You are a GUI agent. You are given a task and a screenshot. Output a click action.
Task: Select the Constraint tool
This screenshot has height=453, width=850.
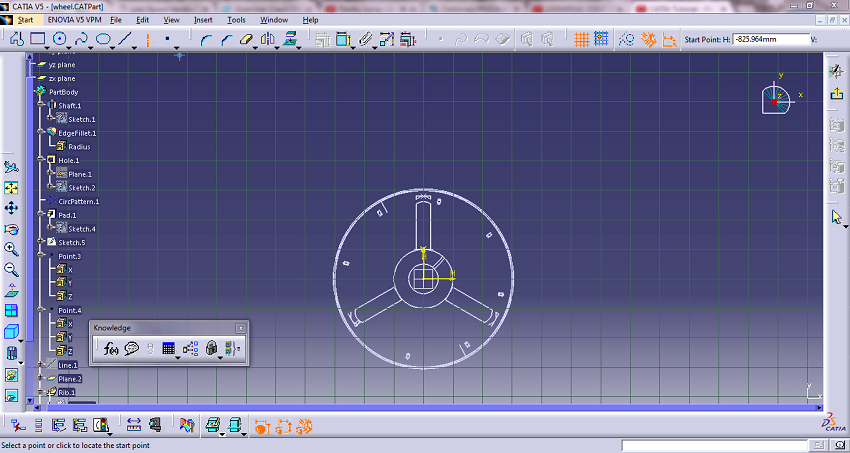pos(343,39)
